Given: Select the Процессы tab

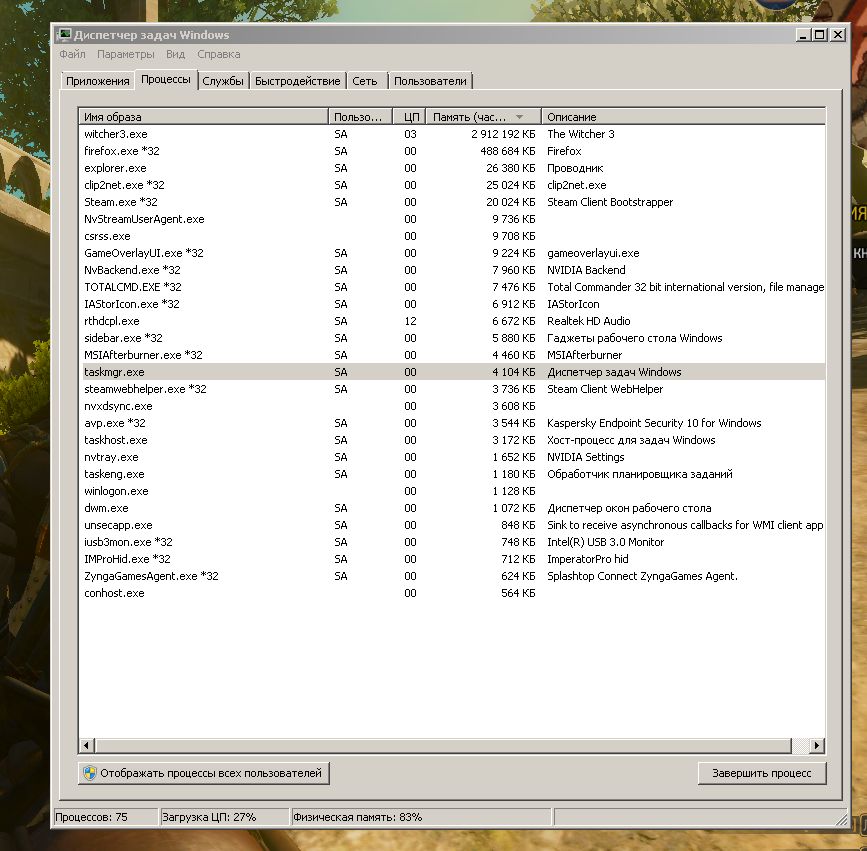Looking at the screenshot, I should (166, 80).
